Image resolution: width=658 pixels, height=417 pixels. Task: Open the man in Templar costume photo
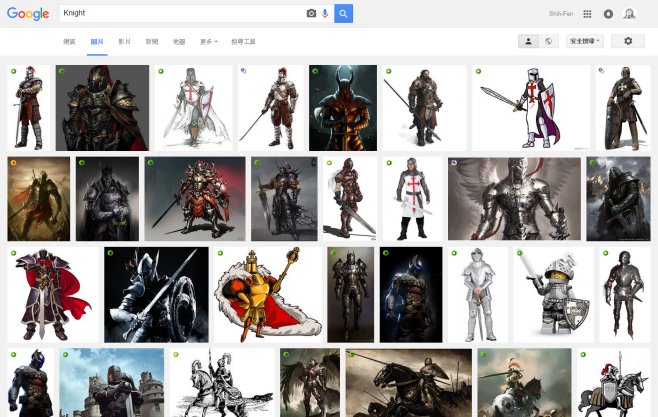[413, 199]
